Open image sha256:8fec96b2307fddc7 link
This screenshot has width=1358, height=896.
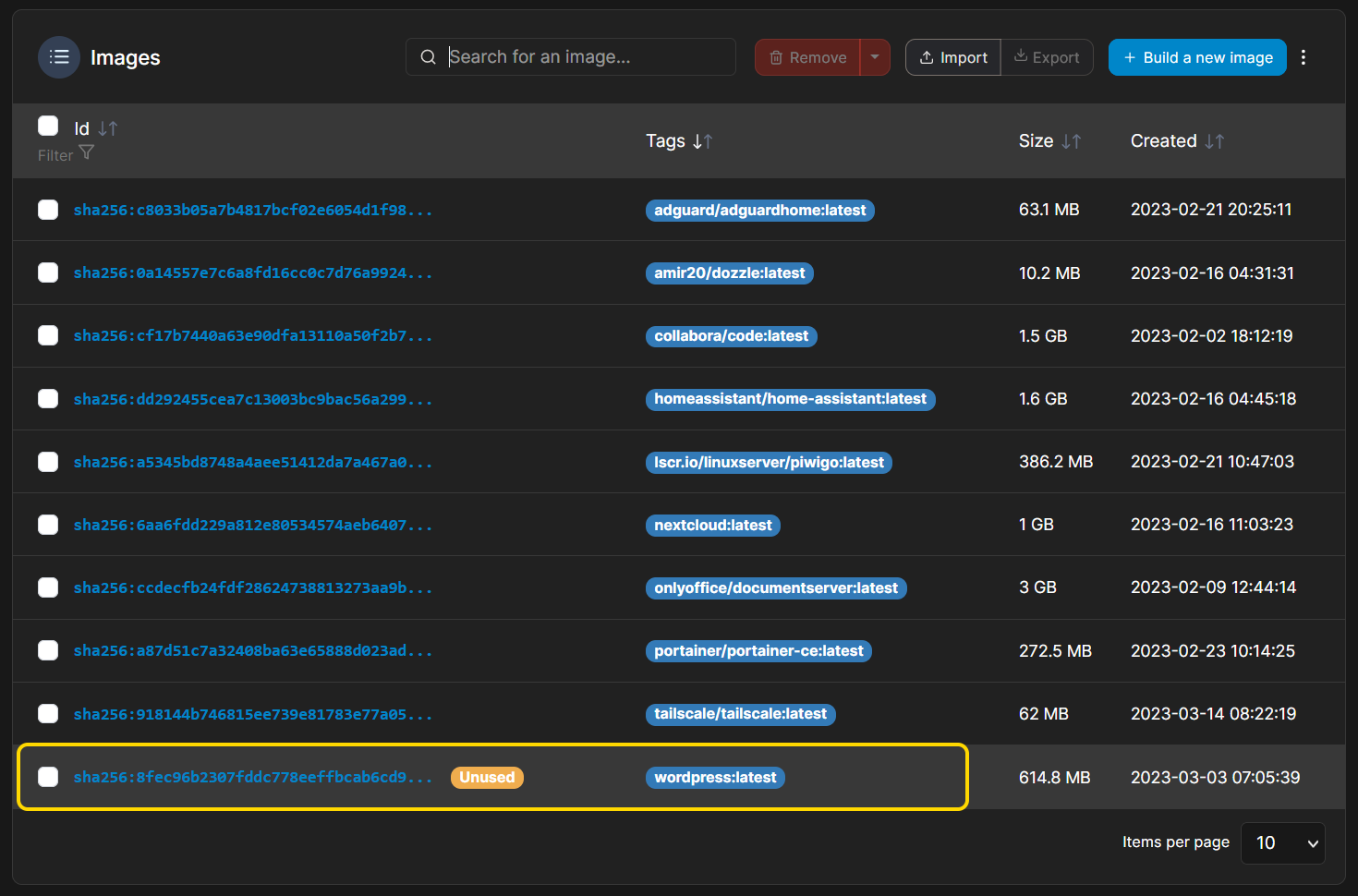[x=253, y=777]
